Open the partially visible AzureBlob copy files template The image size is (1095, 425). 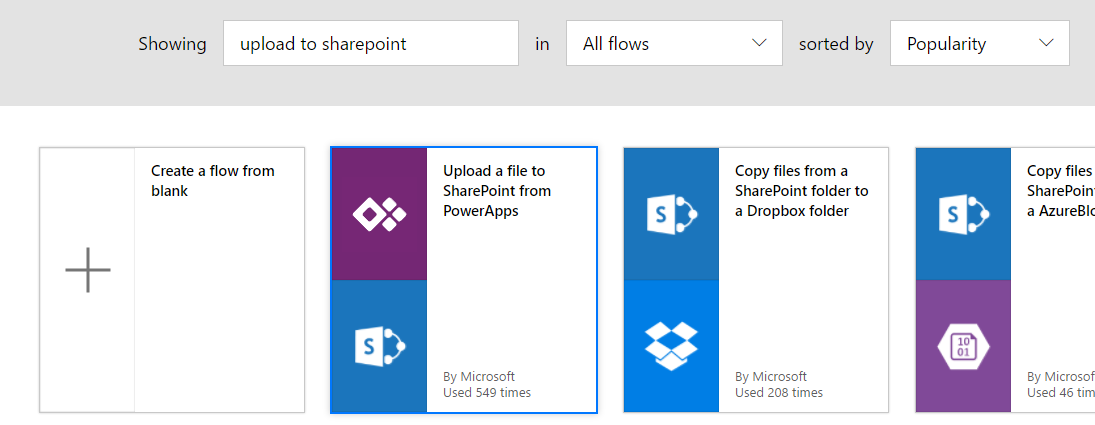(x=1059, y=191)
